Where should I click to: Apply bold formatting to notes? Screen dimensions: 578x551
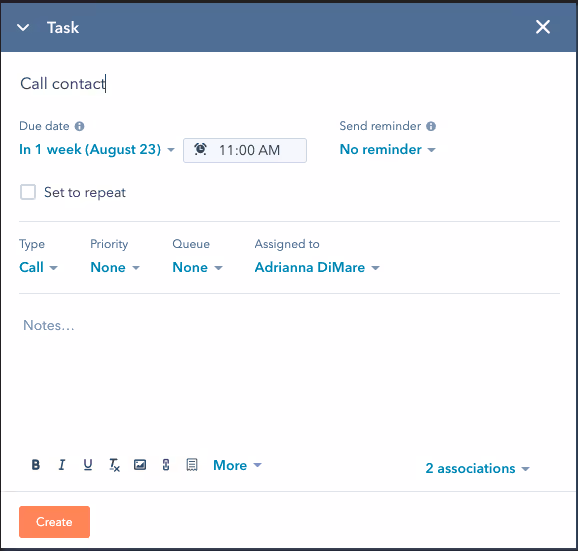[36, 465]
